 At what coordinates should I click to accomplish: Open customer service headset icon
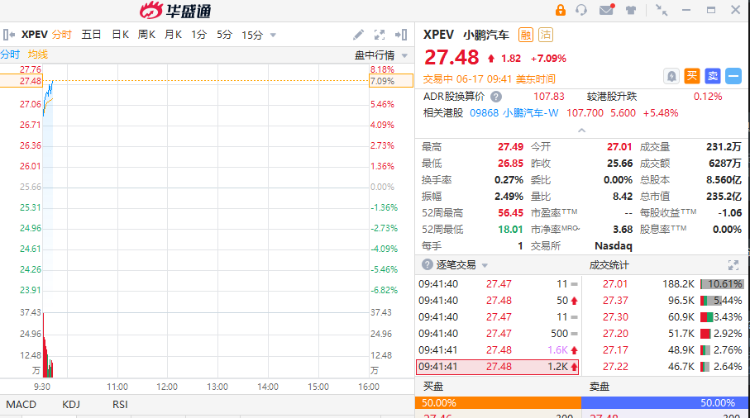point(581,10)
